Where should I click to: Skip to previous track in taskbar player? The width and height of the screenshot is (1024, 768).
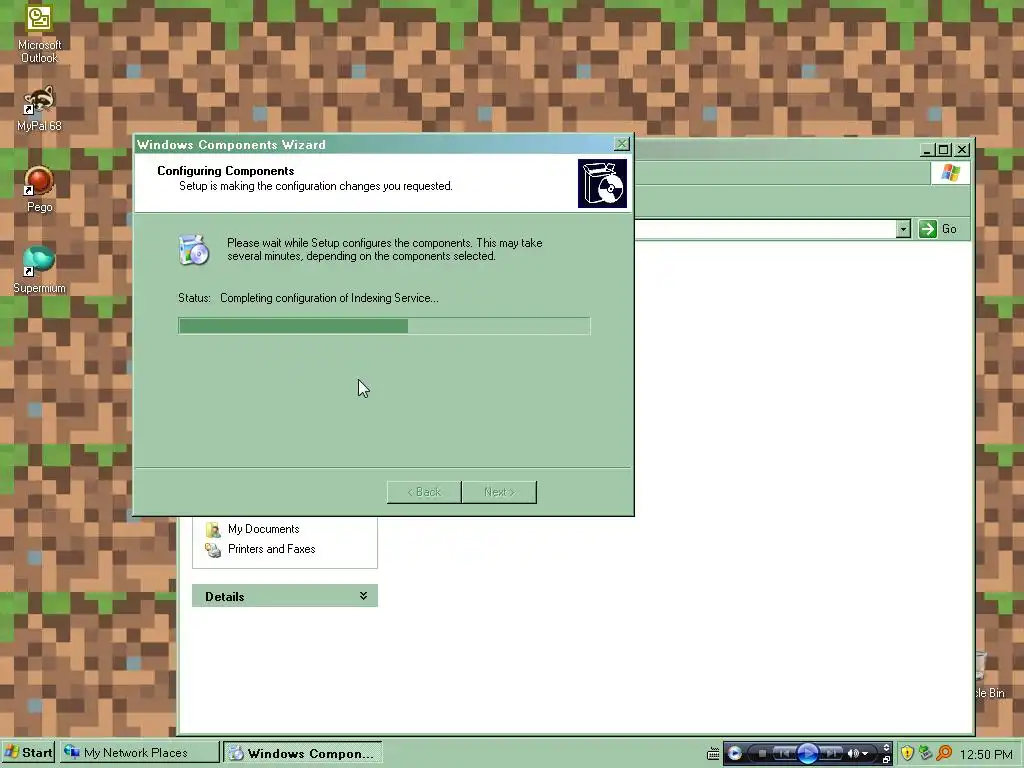[784, 754]
